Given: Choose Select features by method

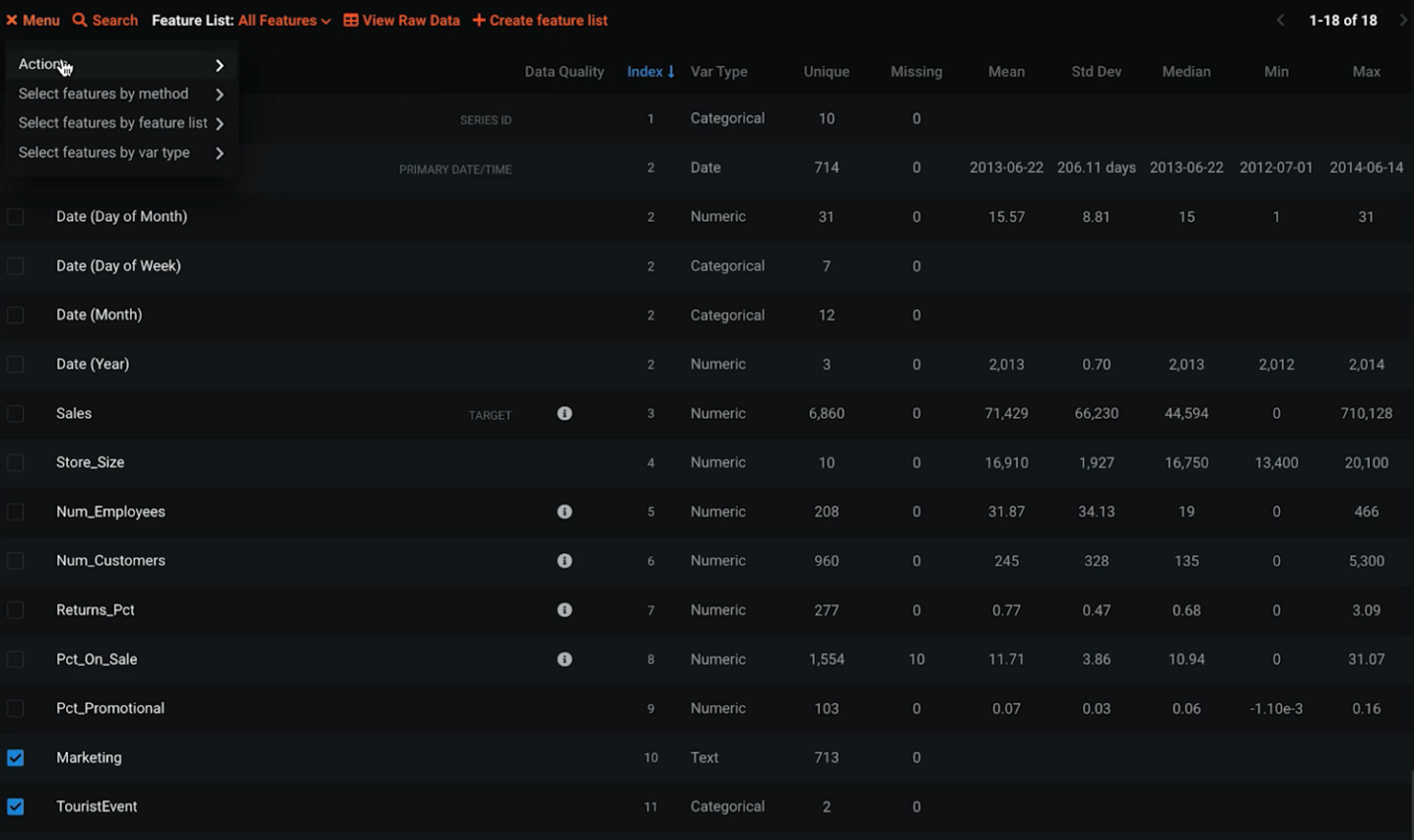Looking at the screenshot, I should click(120, 94).
